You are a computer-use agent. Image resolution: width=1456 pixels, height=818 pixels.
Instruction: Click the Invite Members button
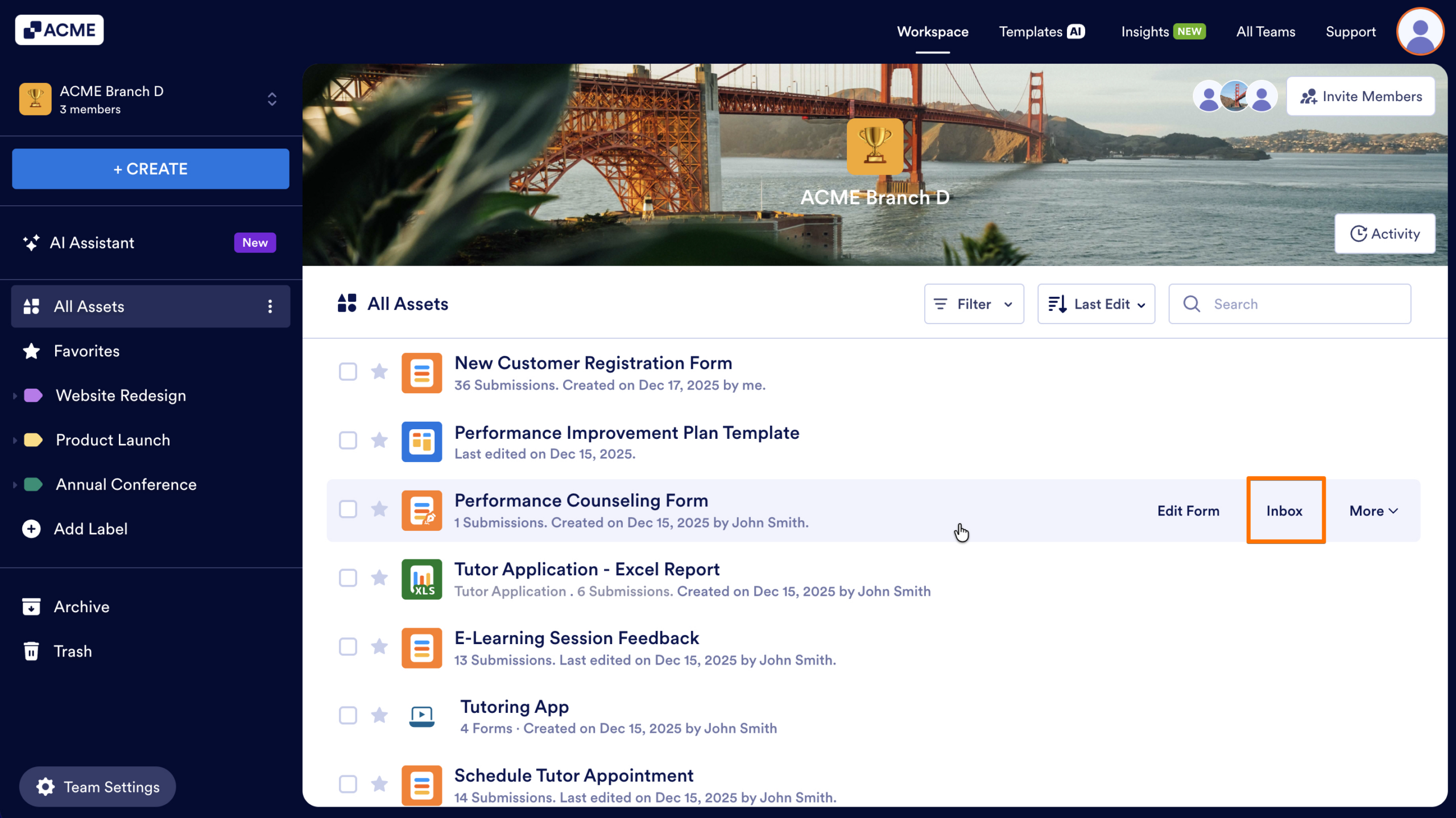point(1360,95)
